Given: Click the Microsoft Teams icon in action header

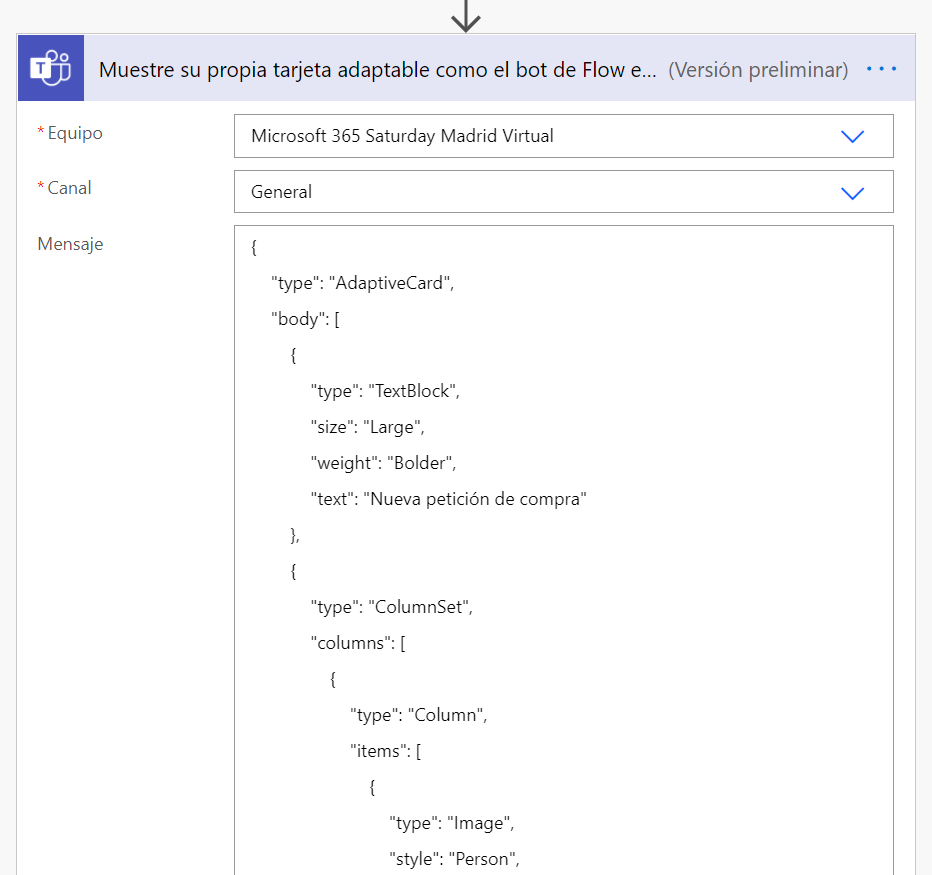Looking at the screenshot, I should pos(51,69).
